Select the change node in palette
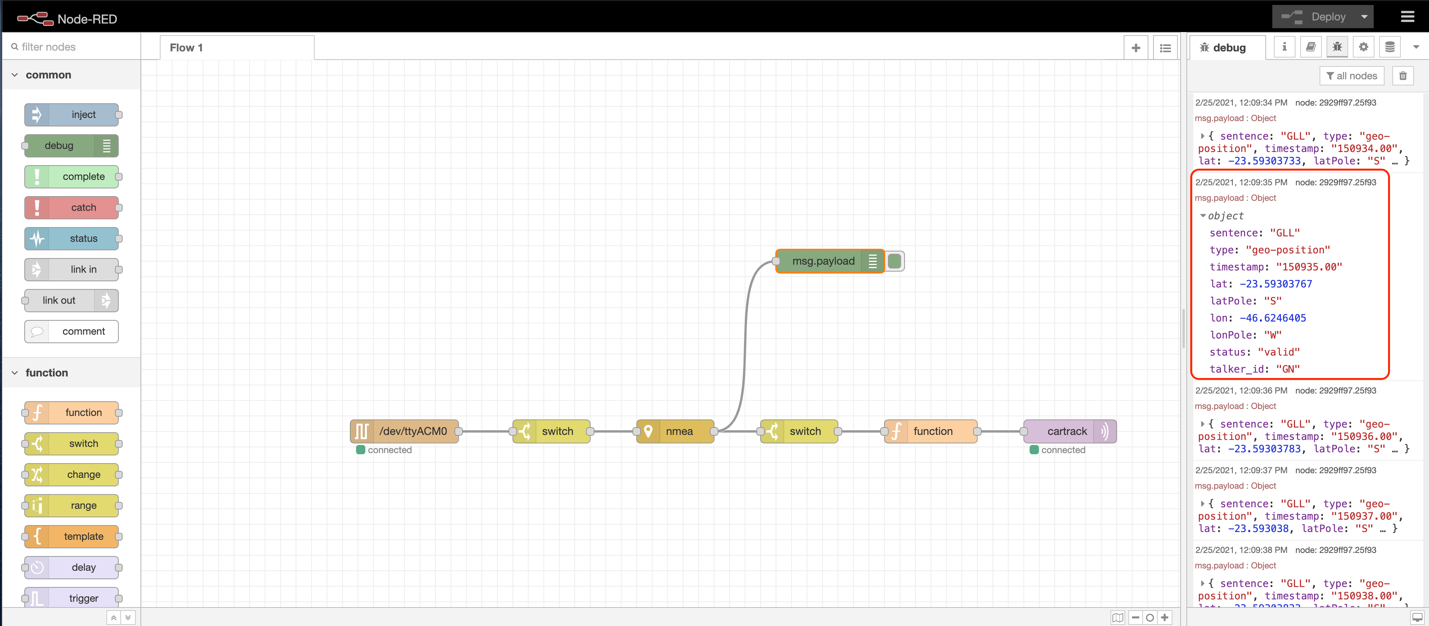1429x626 pixels. 72,474
